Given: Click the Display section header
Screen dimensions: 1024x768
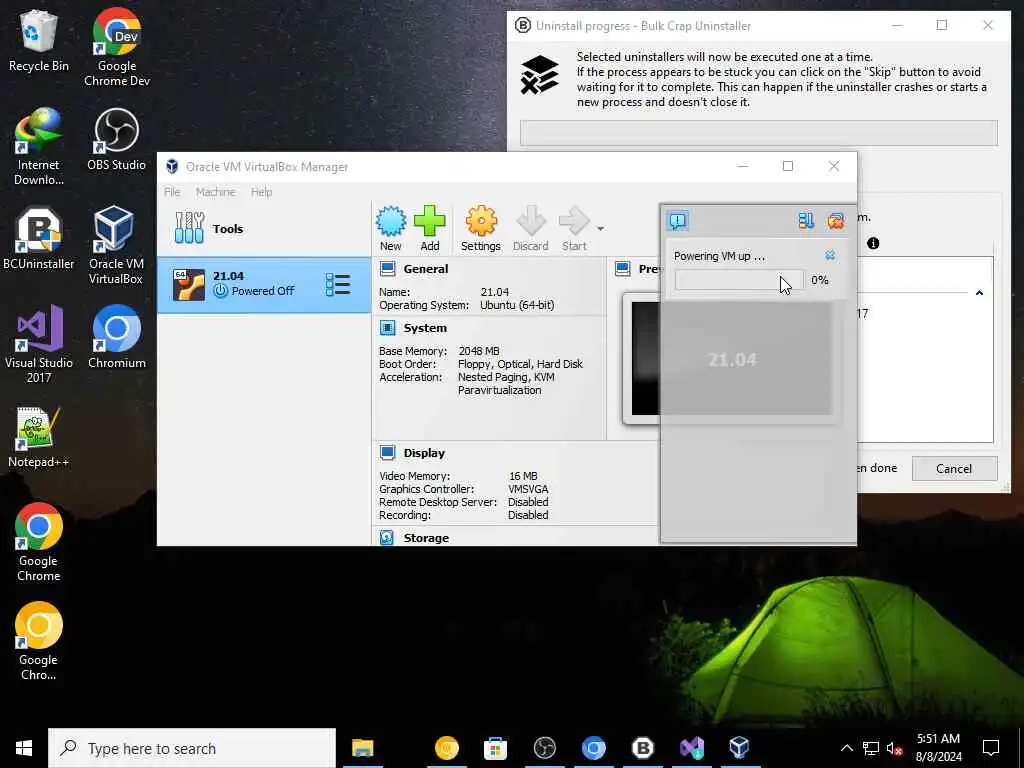Looking at the screenshot, I should [424, 453].
